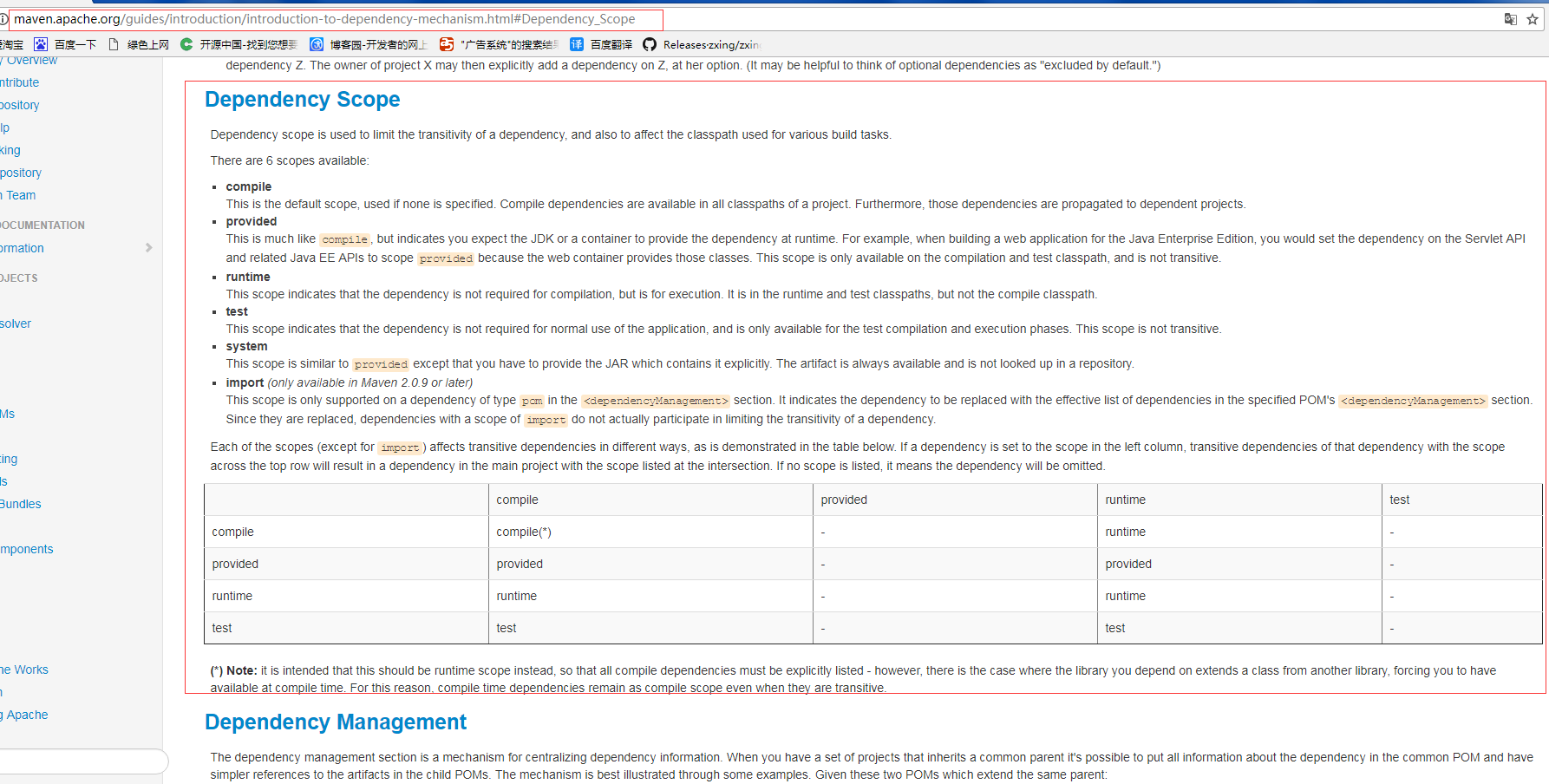Screen dimensions: 1549x784
Task: Click the inline 'compile' code word
Action: tap(345, 239)
